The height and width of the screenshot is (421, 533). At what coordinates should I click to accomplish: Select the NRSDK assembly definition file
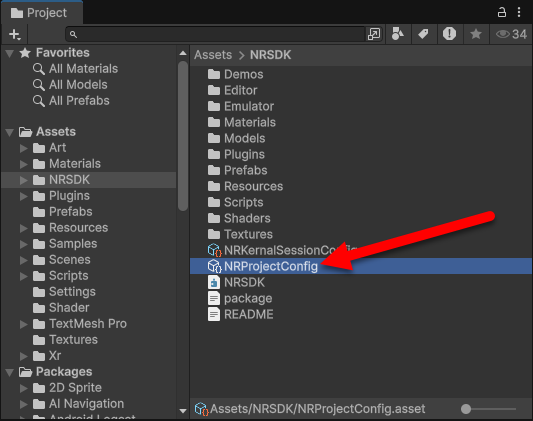236,282
